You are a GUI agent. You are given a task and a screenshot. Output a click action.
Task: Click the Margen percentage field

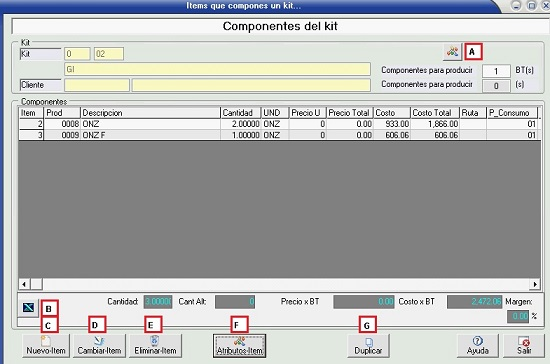(518, 316)
